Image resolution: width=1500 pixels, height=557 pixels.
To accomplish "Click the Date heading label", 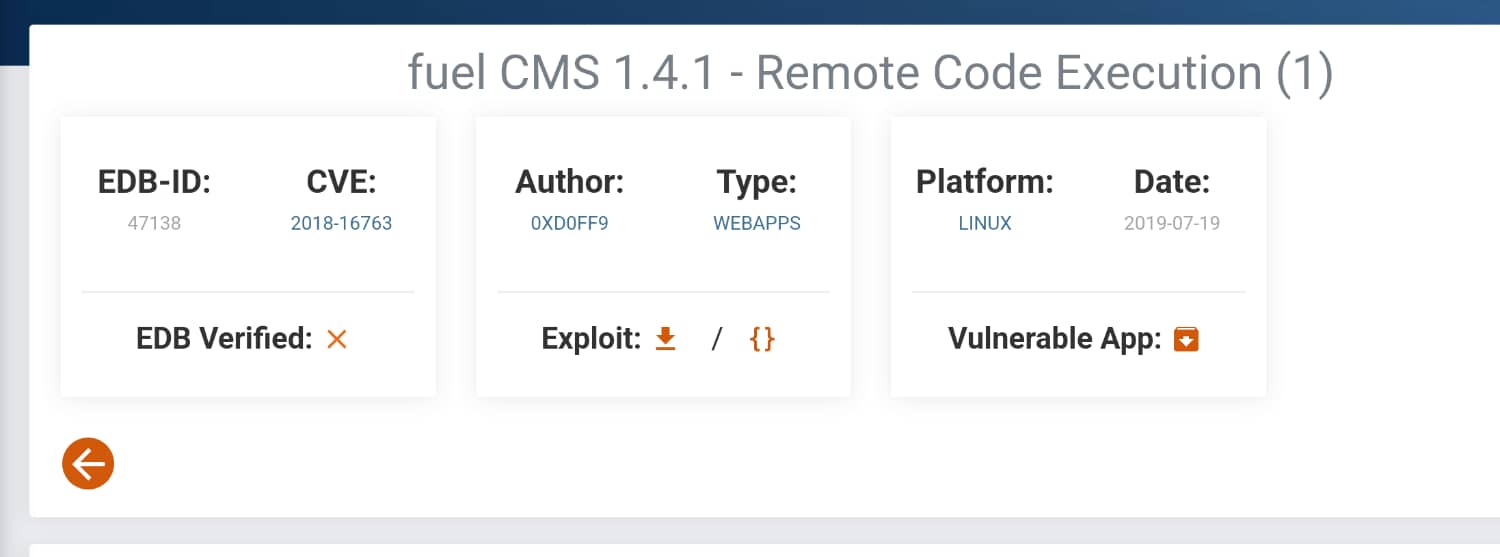I will (1171, 183).
